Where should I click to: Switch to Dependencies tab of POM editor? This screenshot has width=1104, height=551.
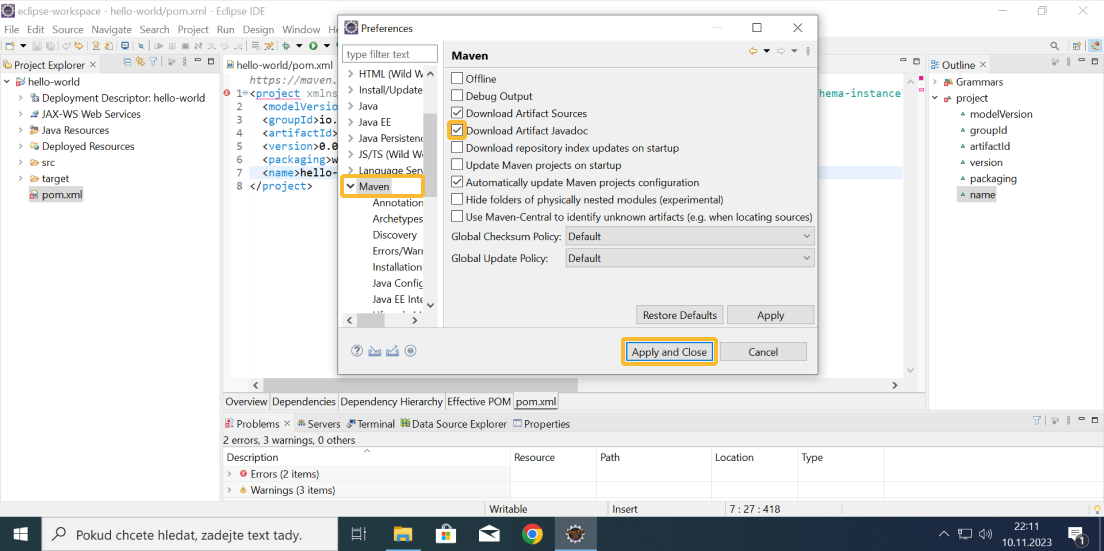click(303, 402)
